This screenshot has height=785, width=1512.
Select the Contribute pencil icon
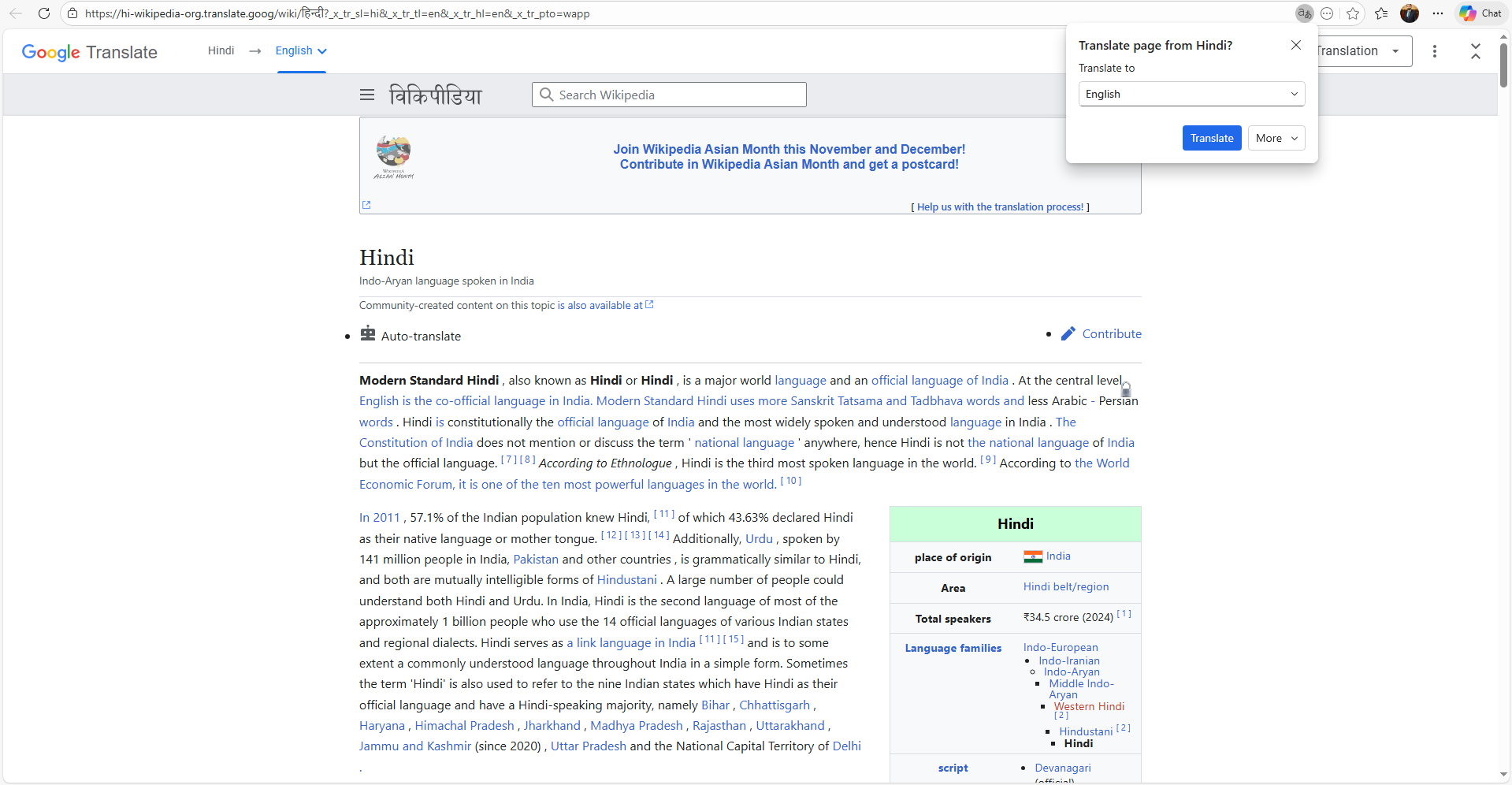(x=1068, y=333)
